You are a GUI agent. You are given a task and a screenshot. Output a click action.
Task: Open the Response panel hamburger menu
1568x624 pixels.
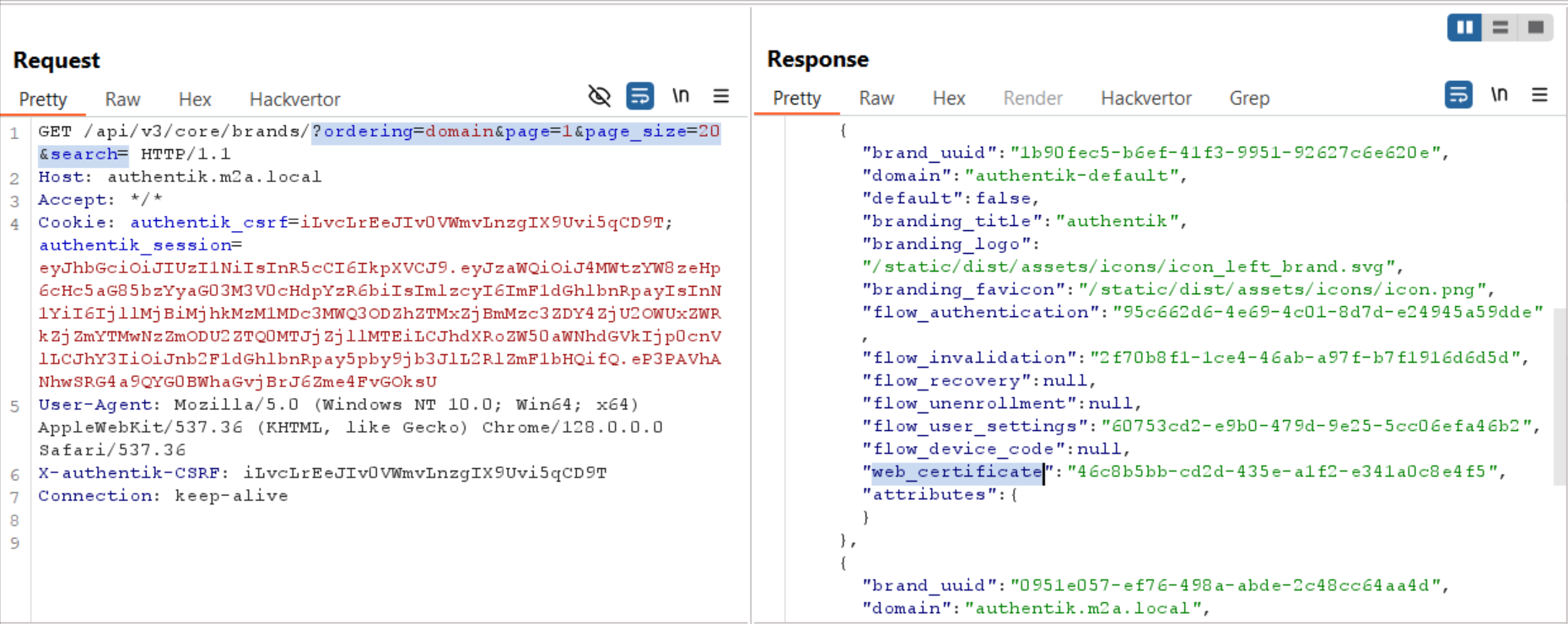(x=1539, y=94)
